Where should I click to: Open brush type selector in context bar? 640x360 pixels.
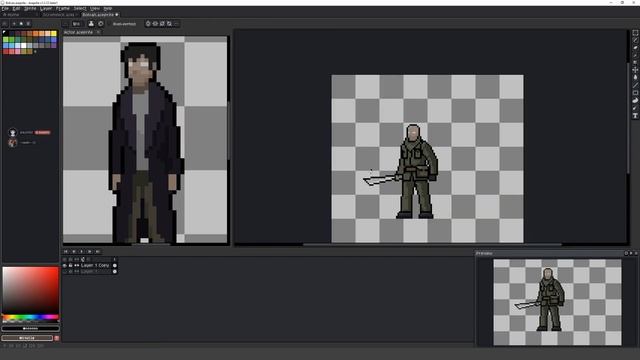[66, 24]
